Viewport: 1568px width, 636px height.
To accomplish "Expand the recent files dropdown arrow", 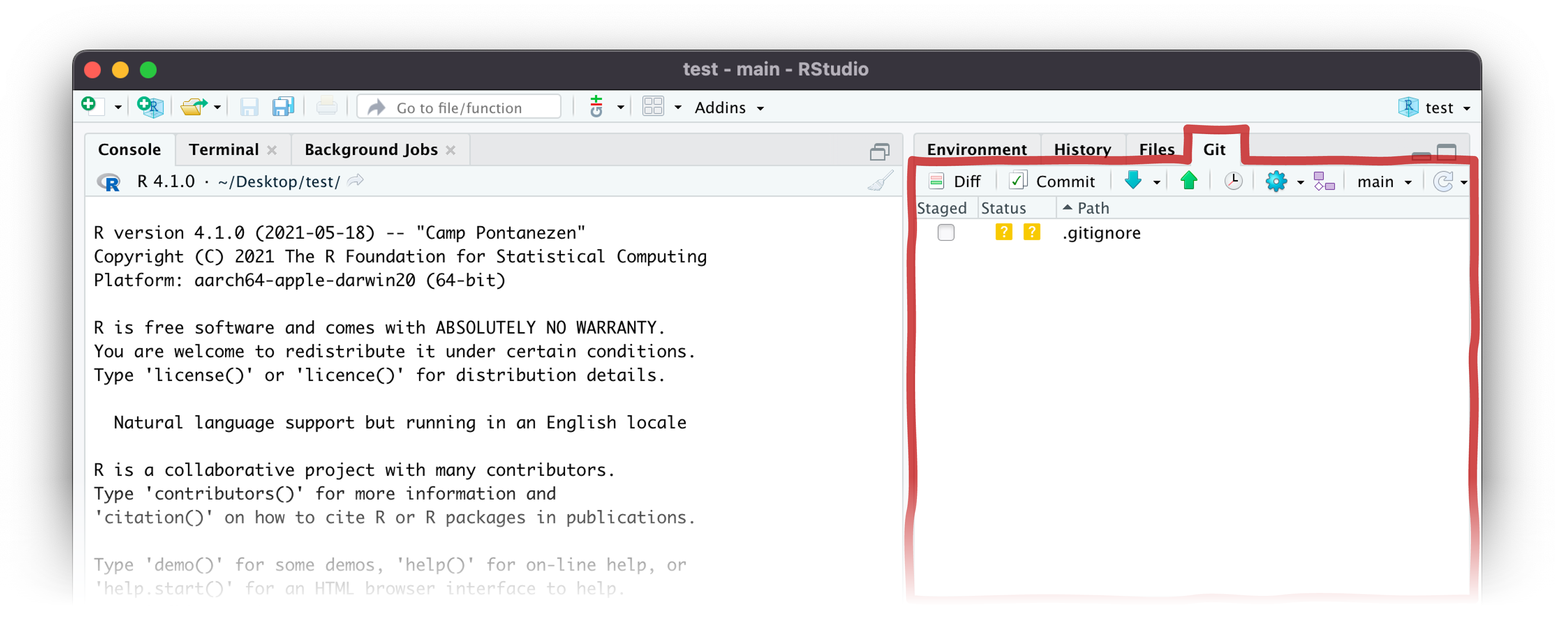I will click(217, 108).
